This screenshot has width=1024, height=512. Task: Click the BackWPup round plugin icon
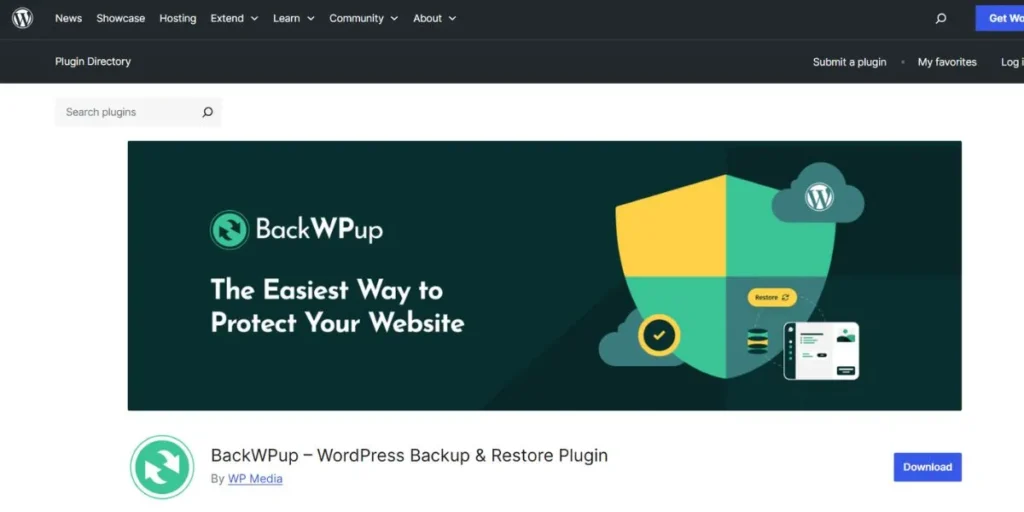click(162, 468)
